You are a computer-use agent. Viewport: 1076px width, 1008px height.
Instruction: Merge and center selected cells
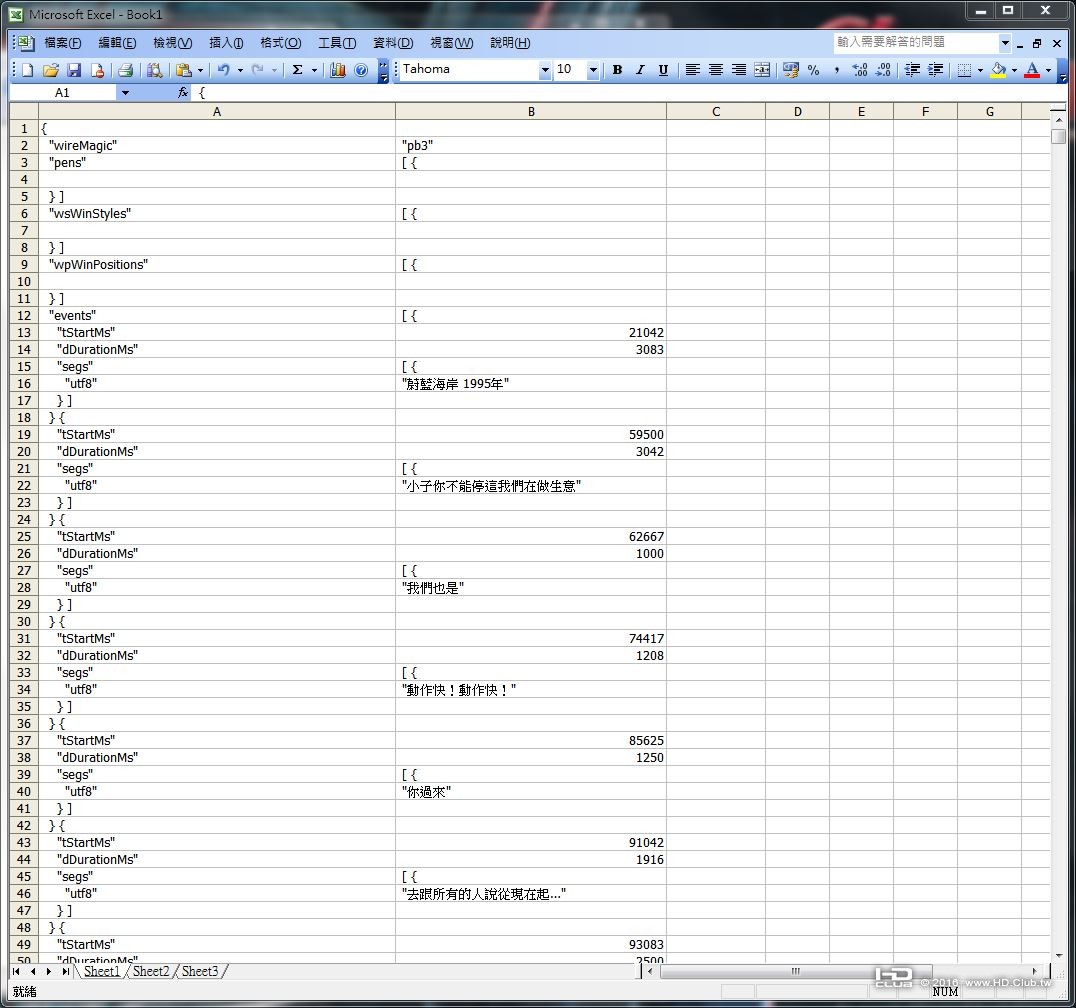tap(762, 70)
